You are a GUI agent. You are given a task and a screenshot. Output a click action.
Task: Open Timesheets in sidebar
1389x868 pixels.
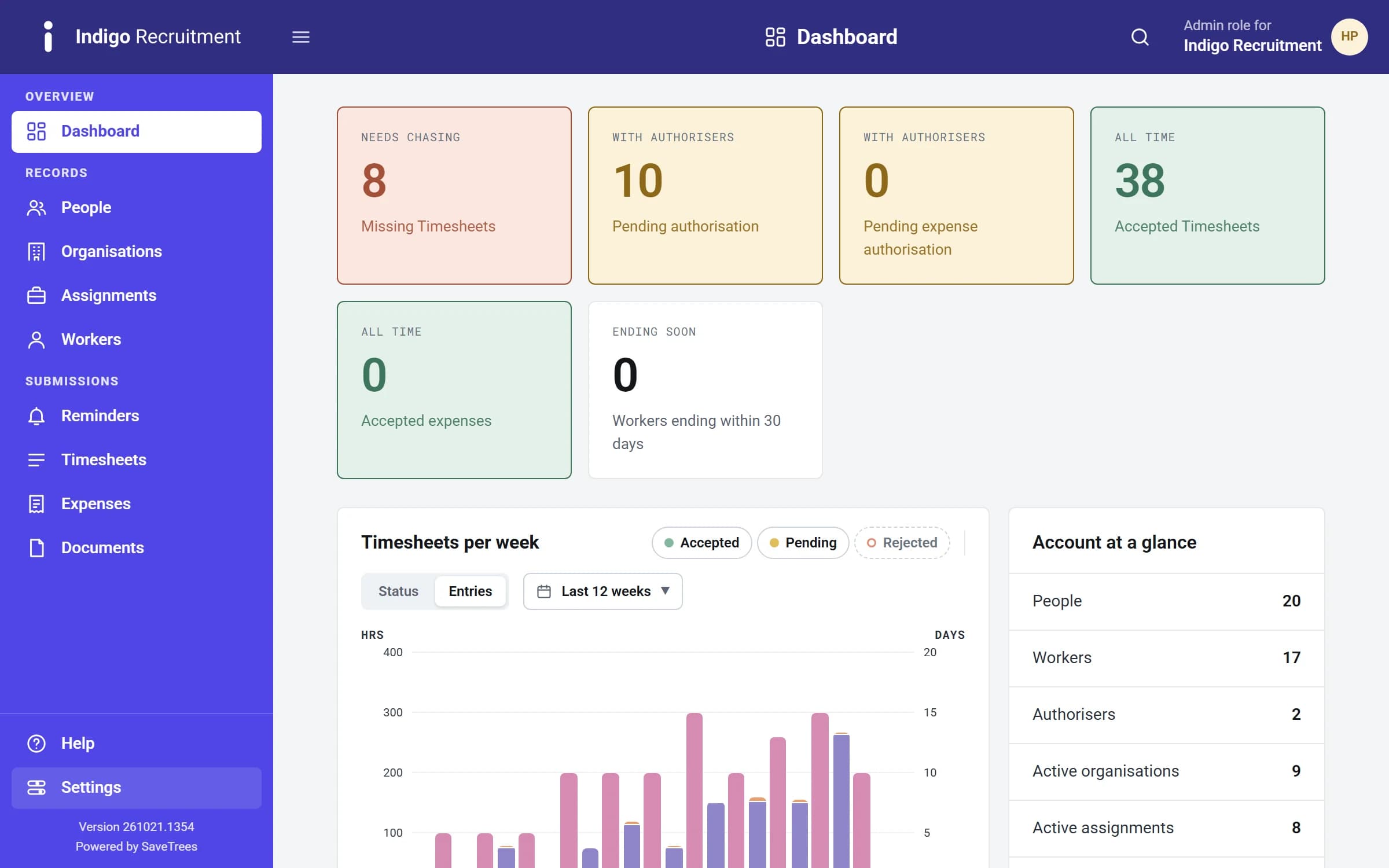pos(137,460)
